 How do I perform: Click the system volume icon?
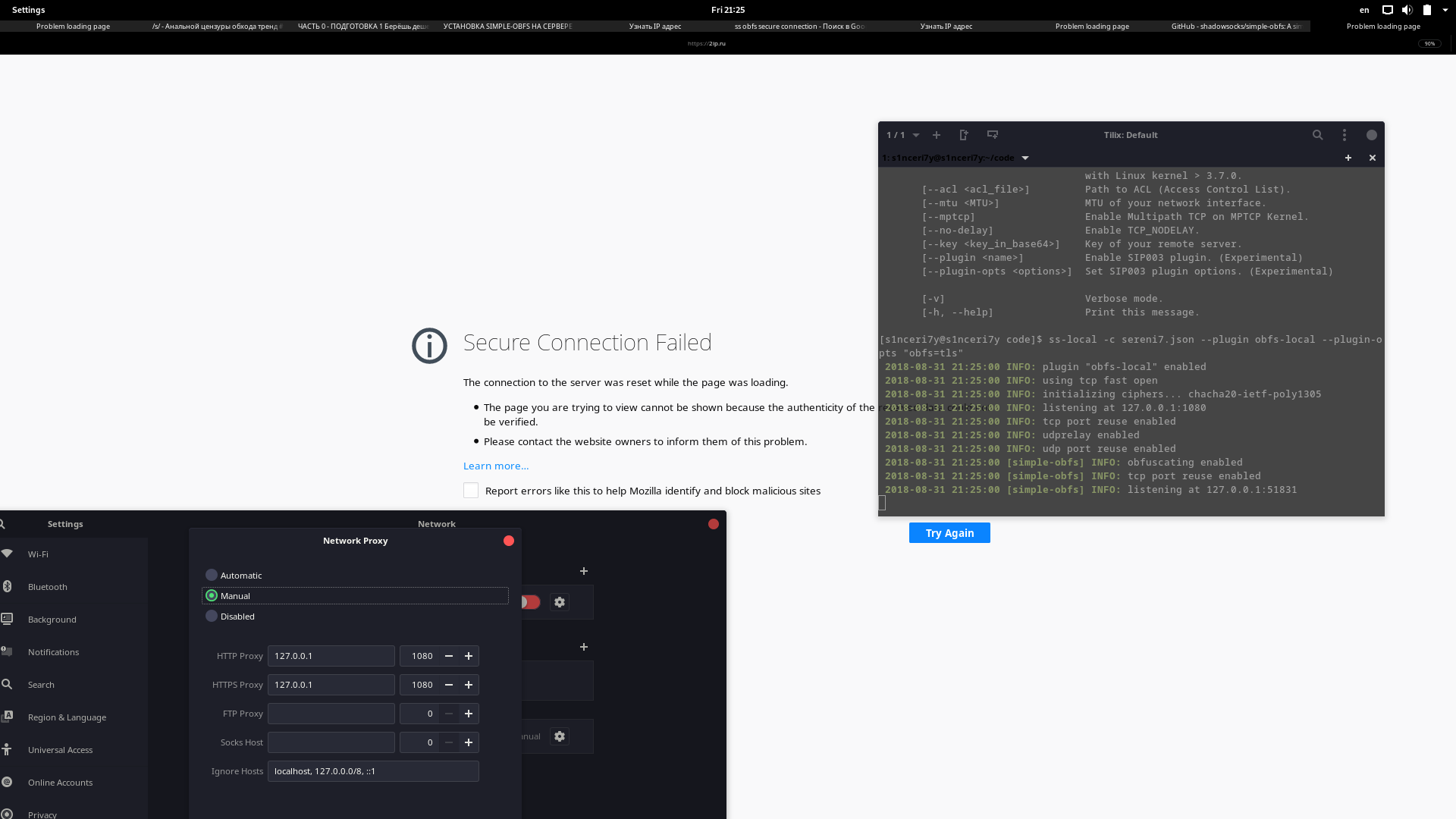[x=1407, y=10]
